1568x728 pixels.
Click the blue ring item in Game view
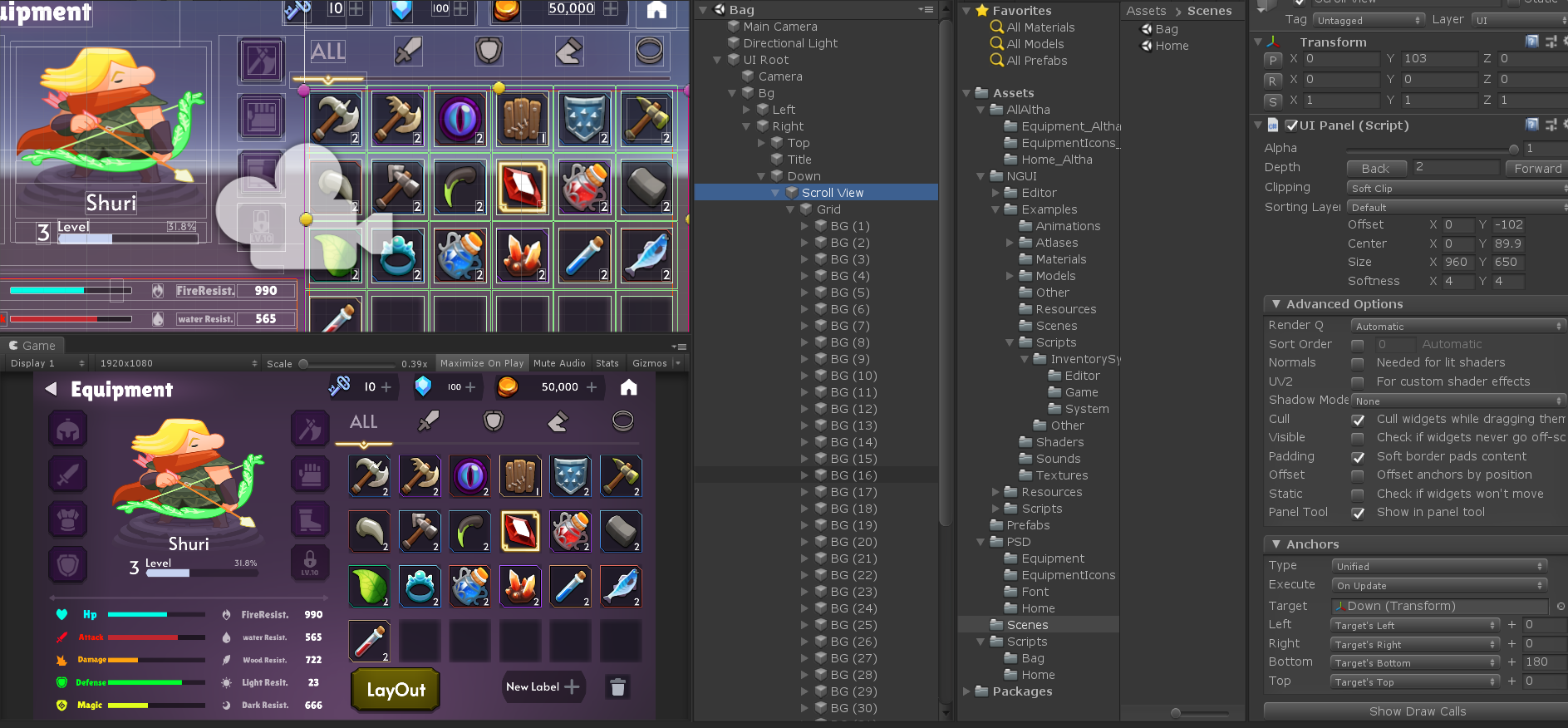(420, 587)
